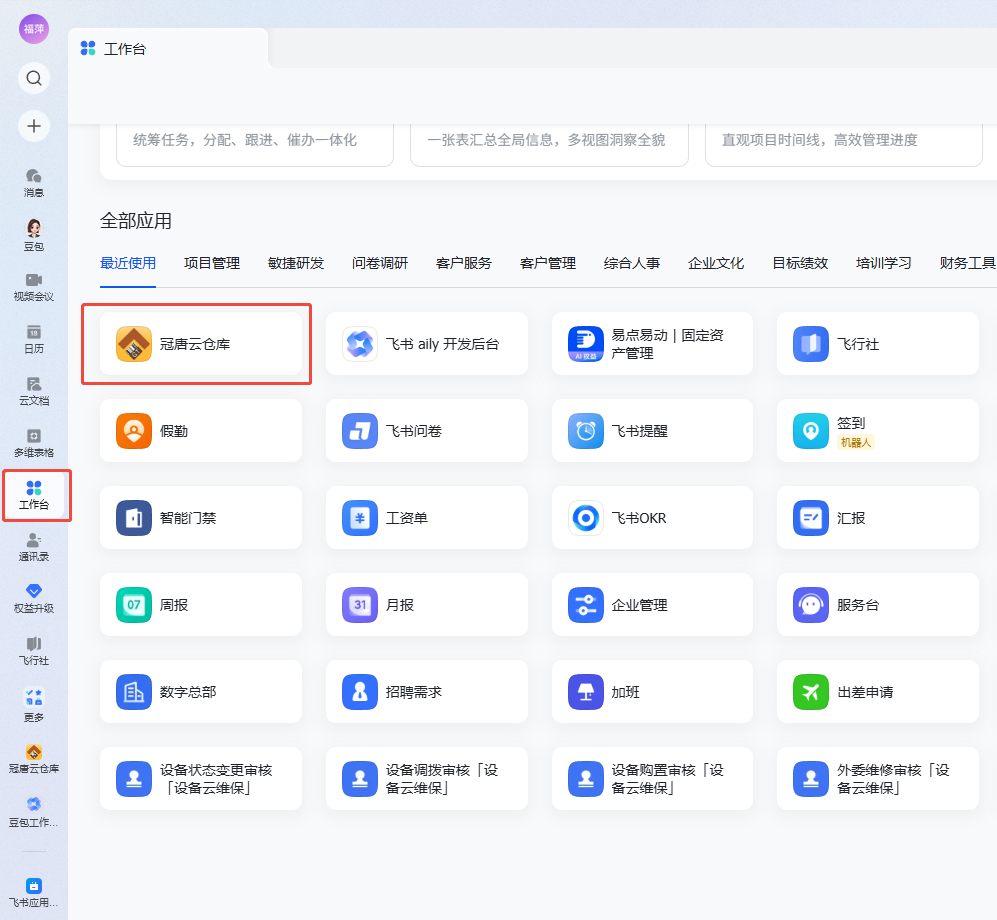
Task: Open the 智能门禁 app
Action: point(201,518)
